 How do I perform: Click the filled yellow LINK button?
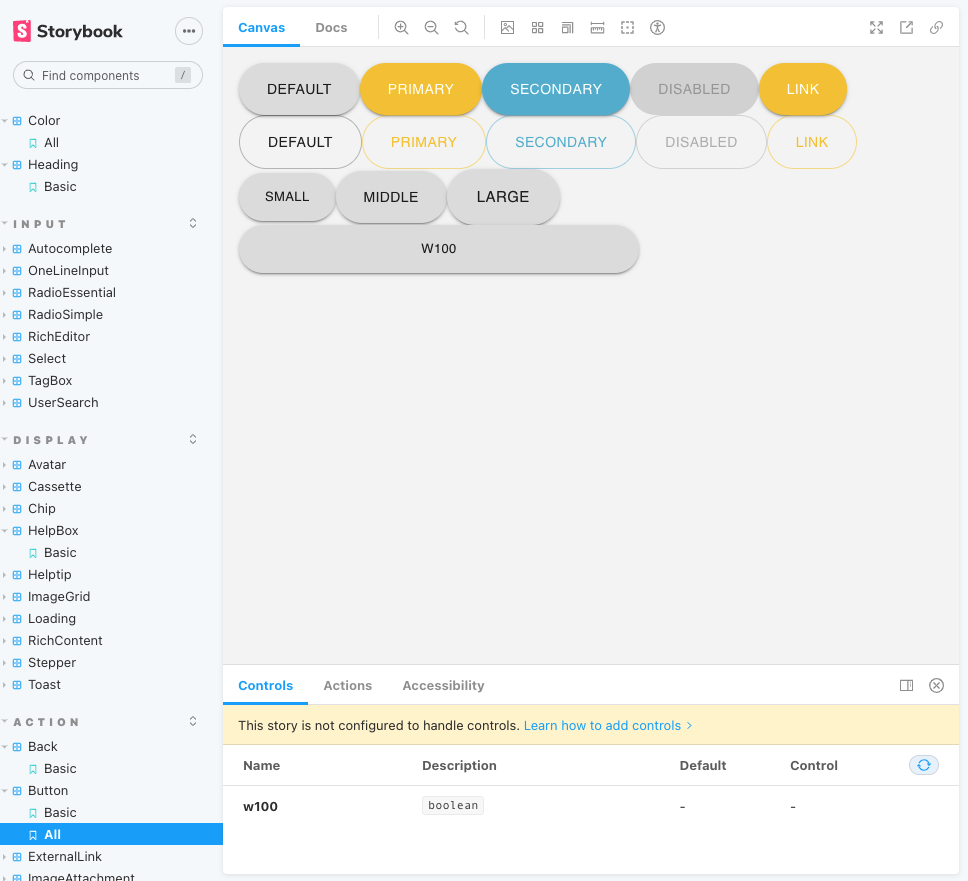803,89
